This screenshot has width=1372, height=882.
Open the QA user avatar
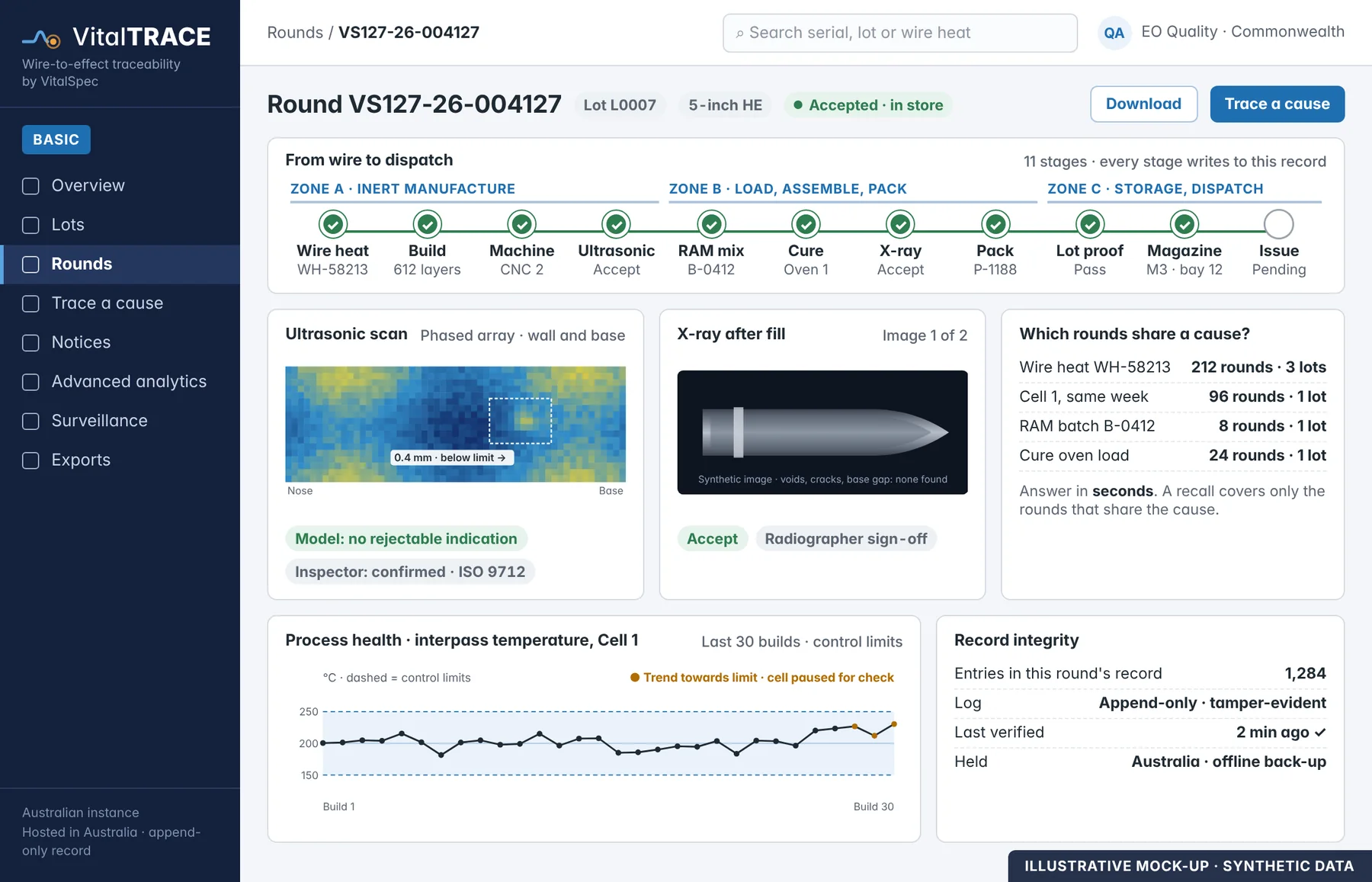[1114, 33]
